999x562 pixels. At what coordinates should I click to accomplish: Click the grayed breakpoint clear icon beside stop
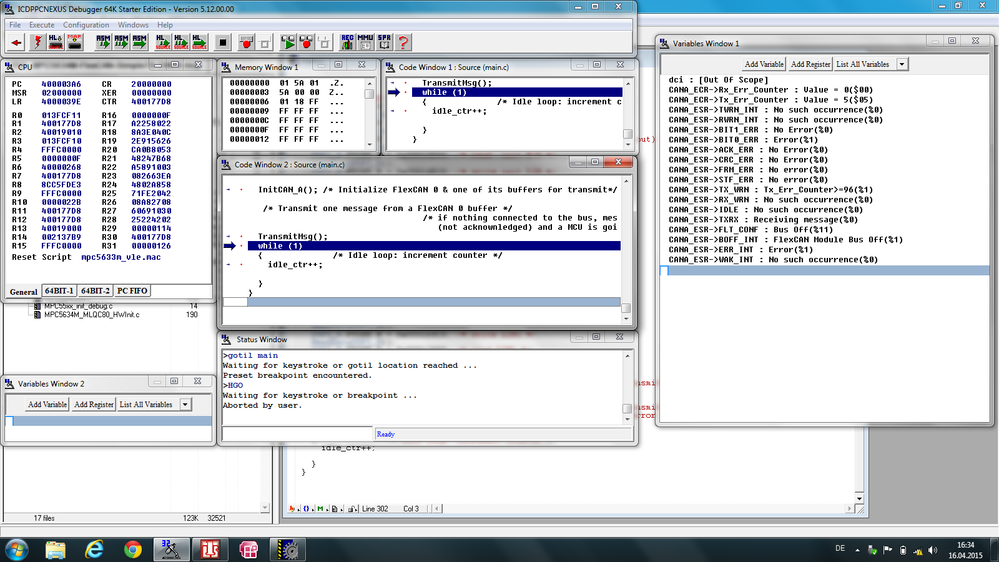click(x=264, y=43)
